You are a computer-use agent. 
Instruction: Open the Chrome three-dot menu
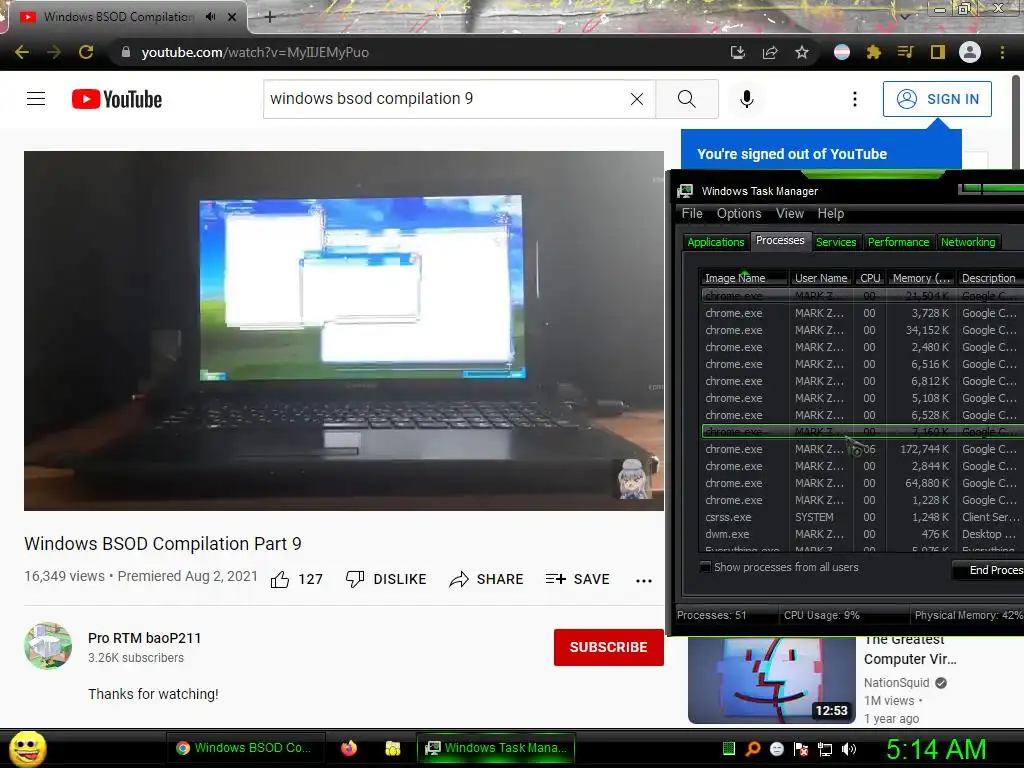click(x=1002, y=52)
